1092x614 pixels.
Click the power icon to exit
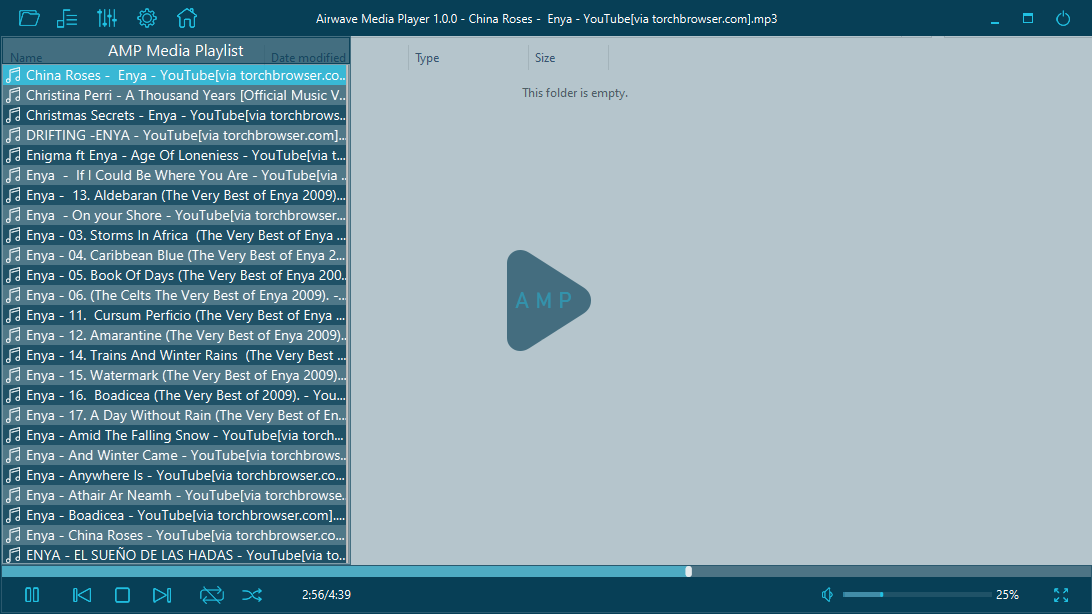(1063, 18)
